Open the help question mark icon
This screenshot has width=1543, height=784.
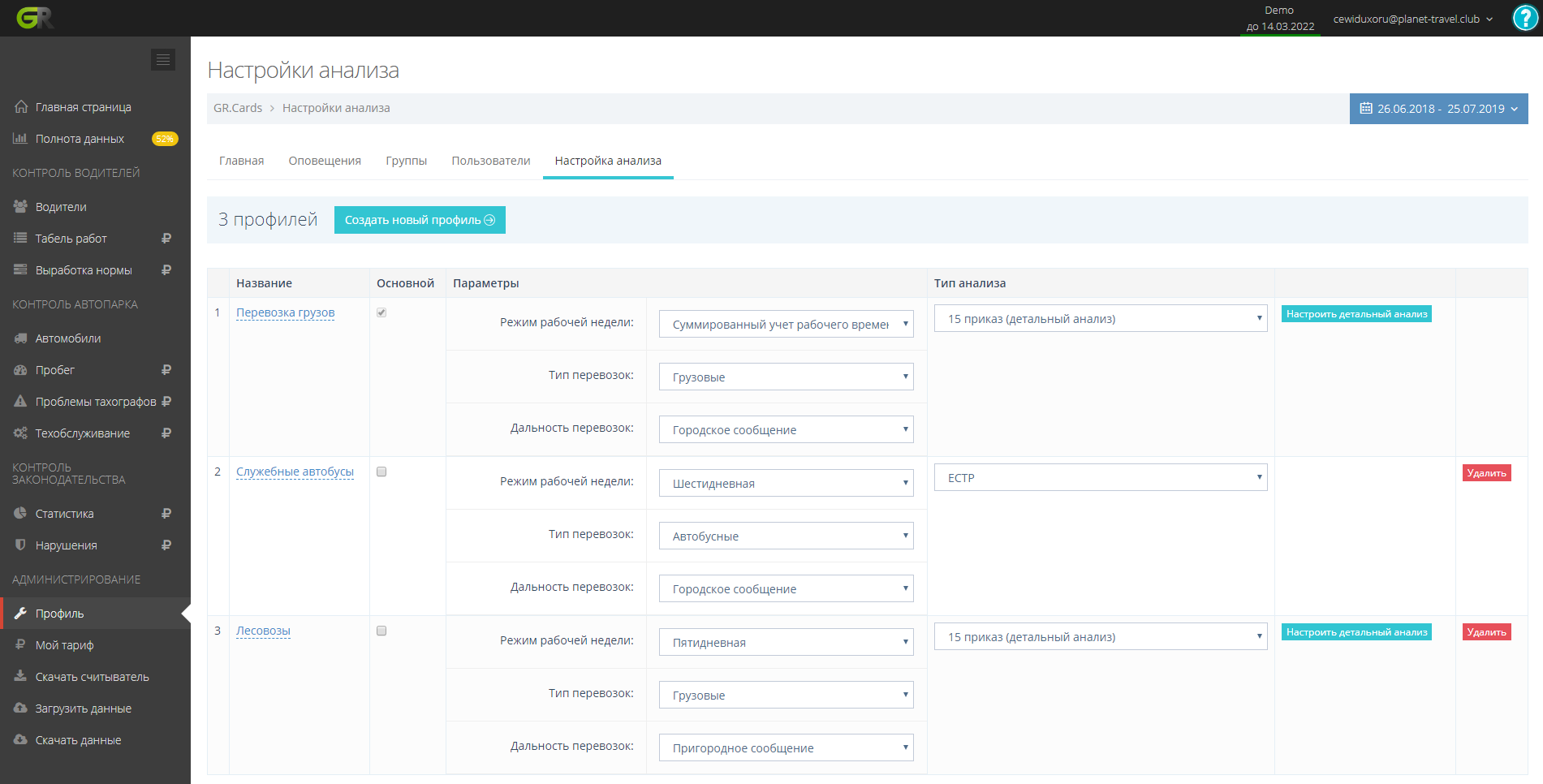[1524, 18]
